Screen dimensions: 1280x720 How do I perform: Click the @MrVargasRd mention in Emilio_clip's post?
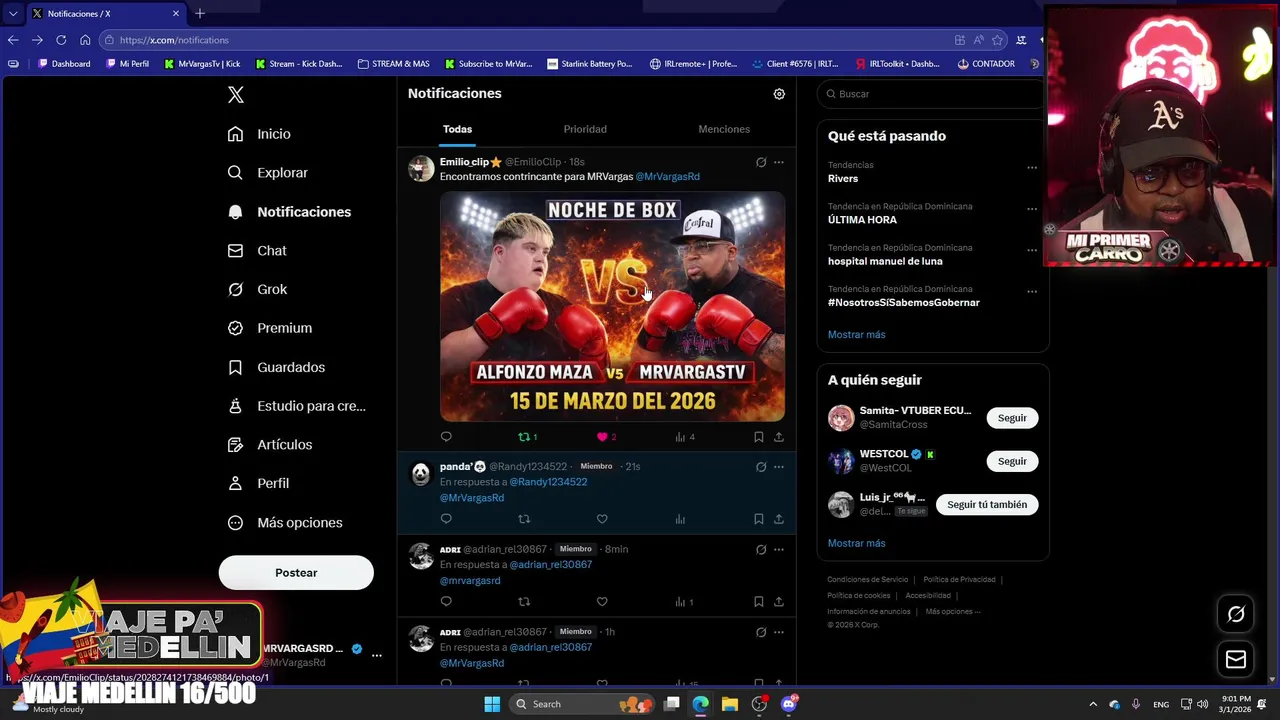[x=667, y=177]
